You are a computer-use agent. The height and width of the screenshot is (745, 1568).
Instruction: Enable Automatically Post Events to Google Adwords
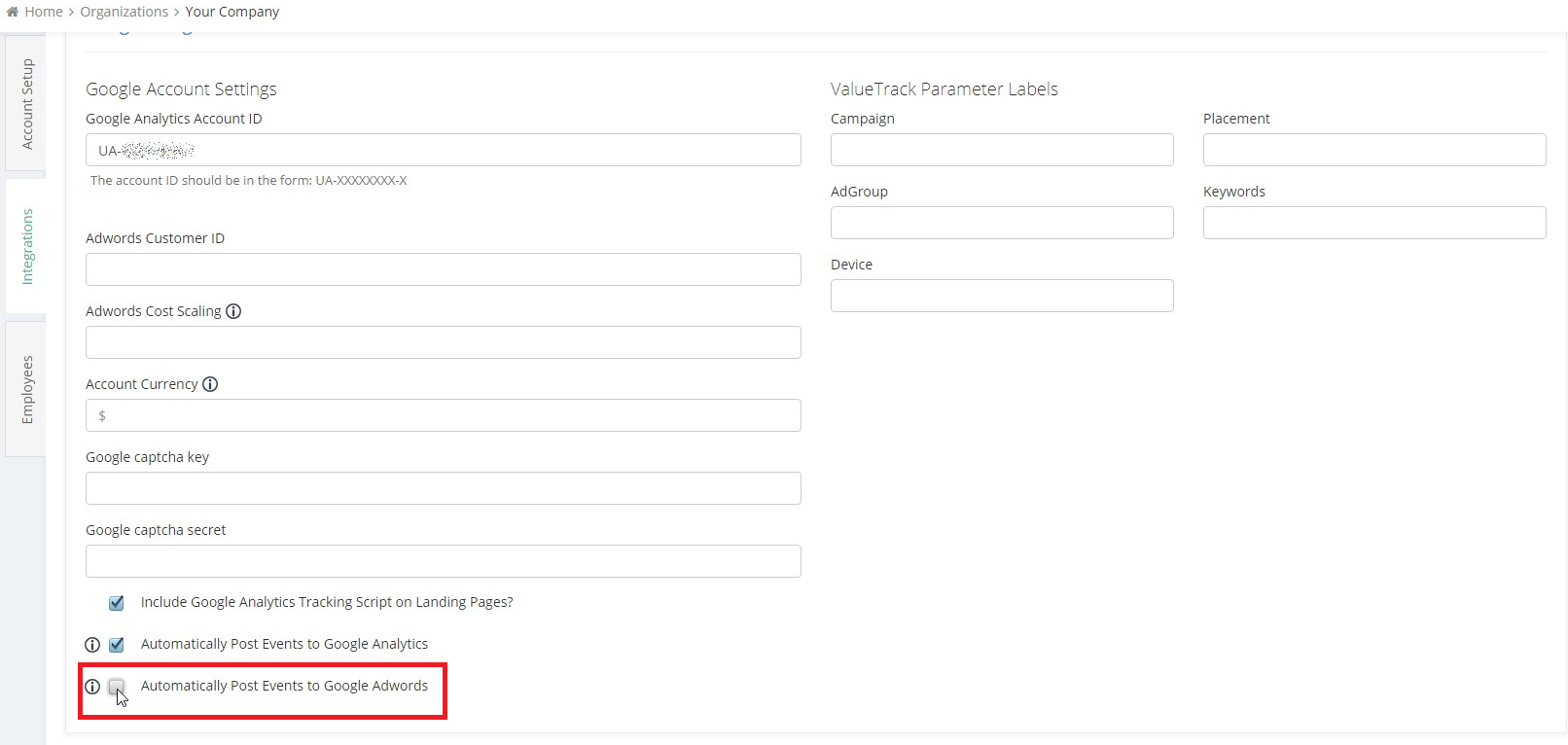117,687
